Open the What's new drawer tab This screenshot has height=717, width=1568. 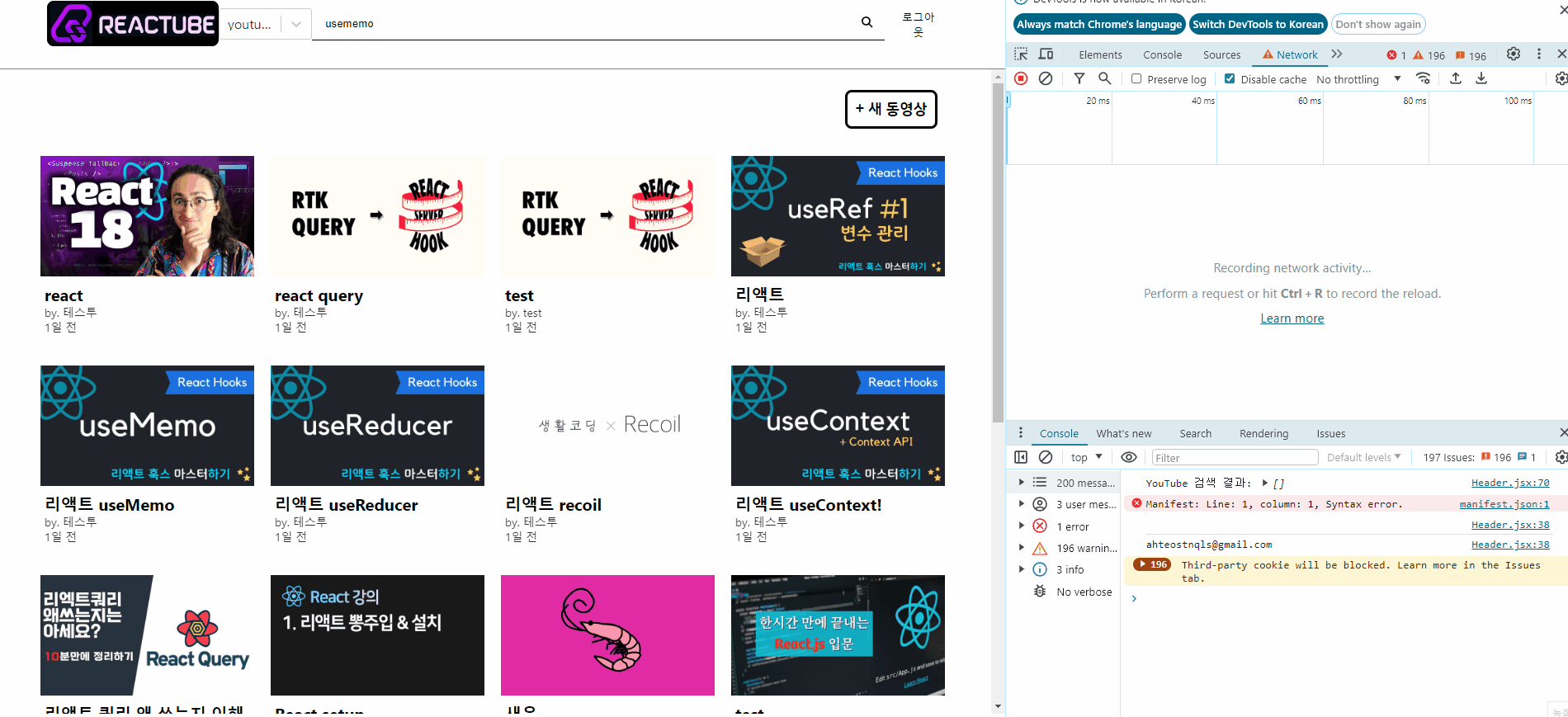coord(1123,433)
